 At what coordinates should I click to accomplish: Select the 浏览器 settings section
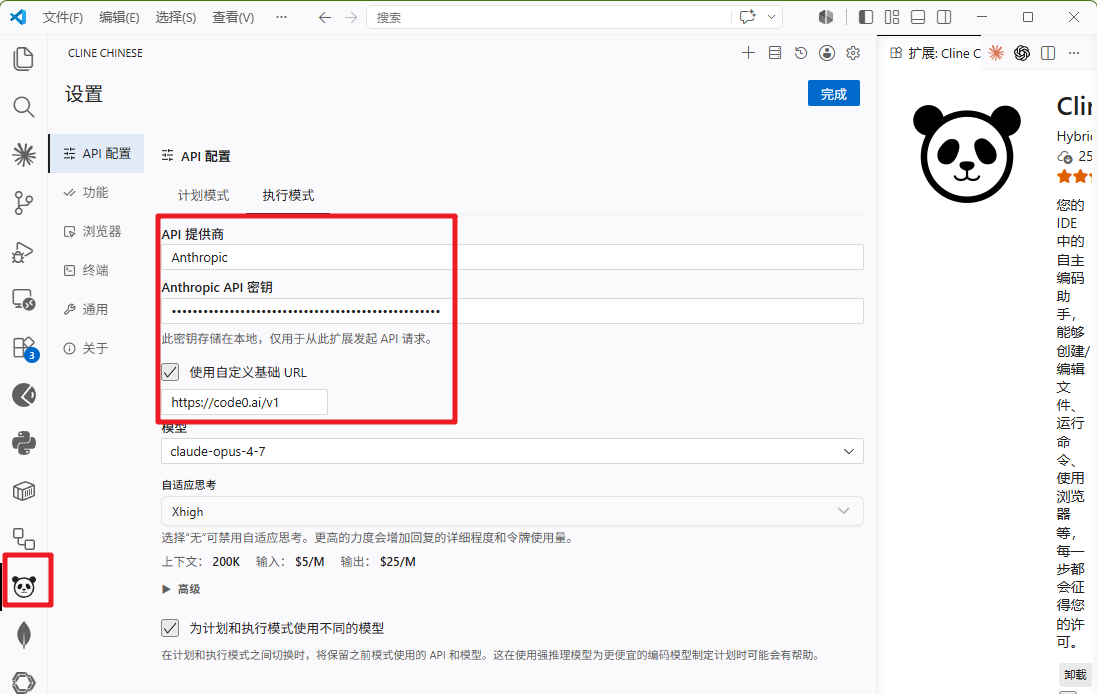tap(97, 232)
